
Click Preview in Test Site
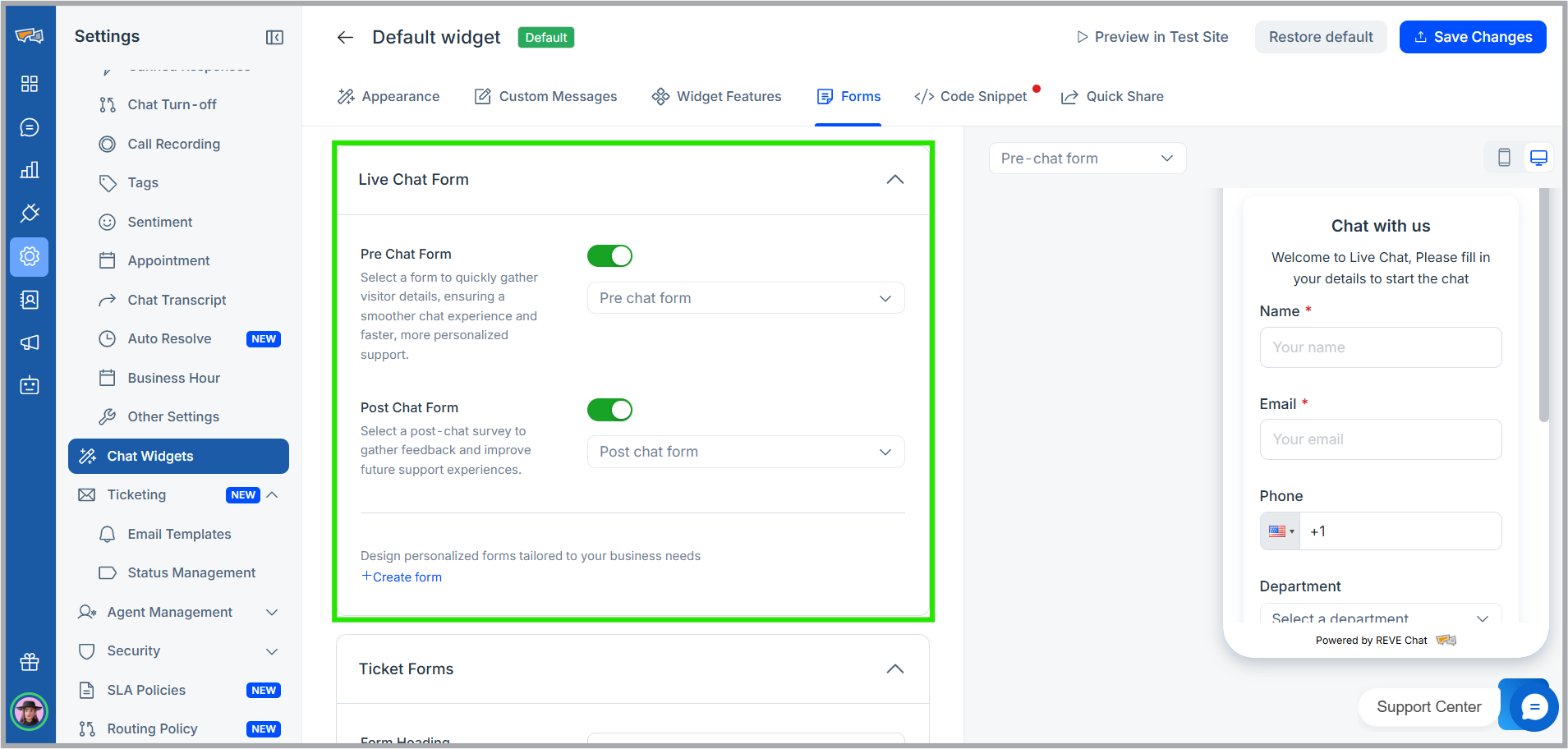1152,37
